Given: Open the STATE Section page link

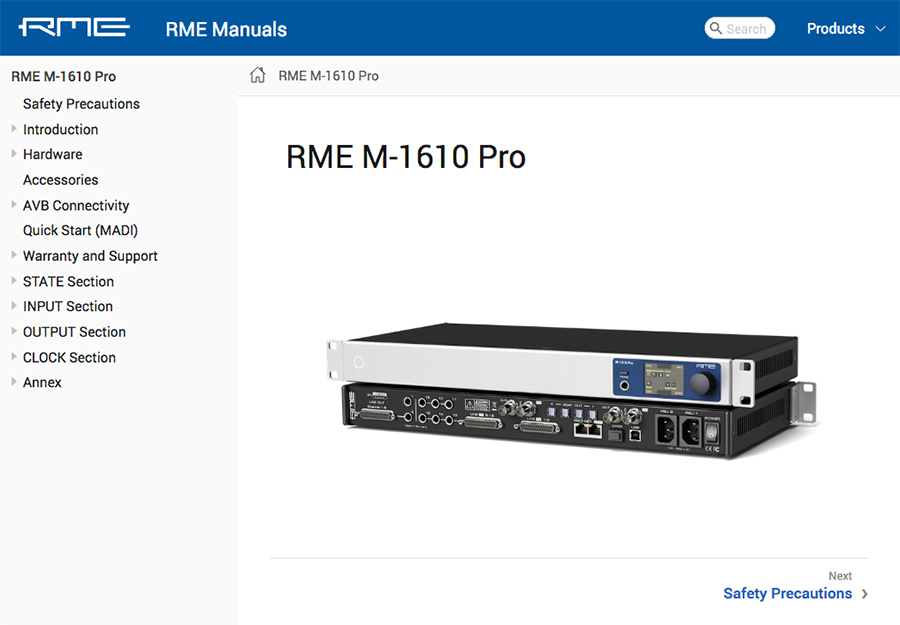Looking at the screenshot, I should tap(68, 282).
